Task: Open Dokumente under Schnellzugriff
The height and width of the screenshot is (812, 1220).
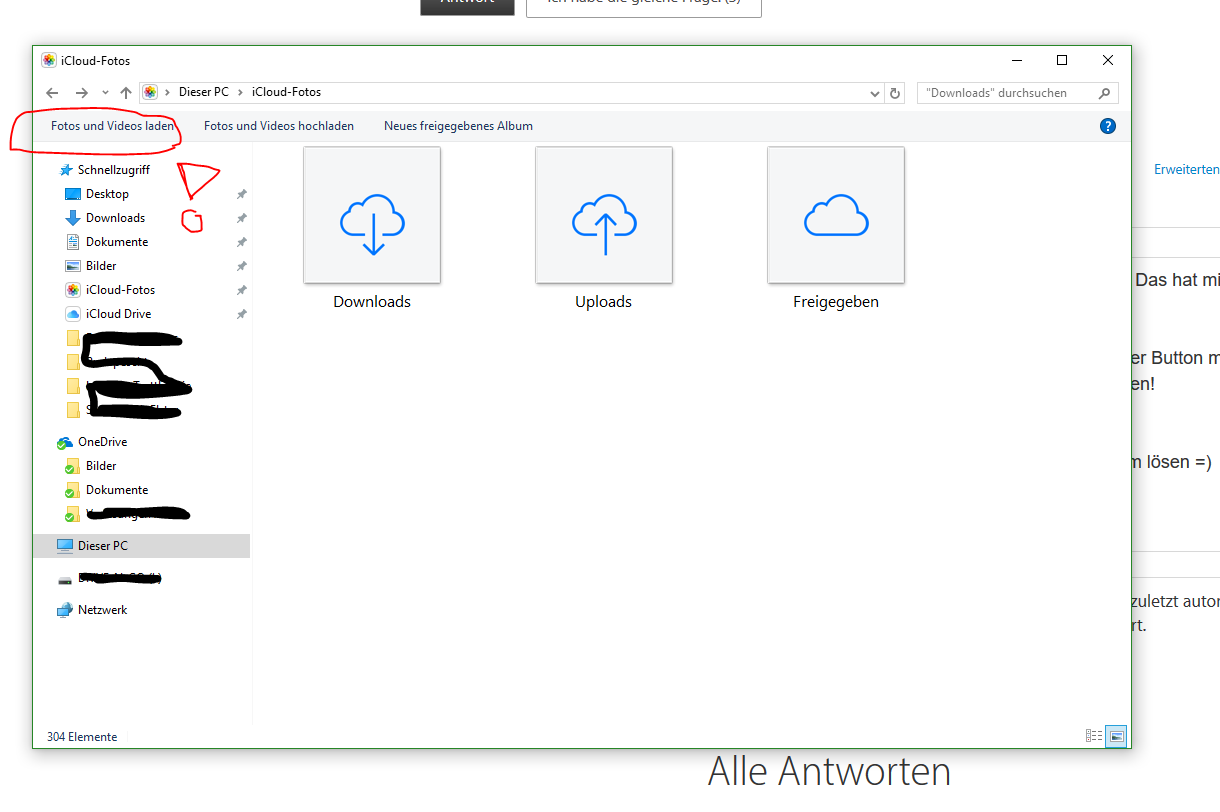Action: pyautogui.click(x=117, y=242)
